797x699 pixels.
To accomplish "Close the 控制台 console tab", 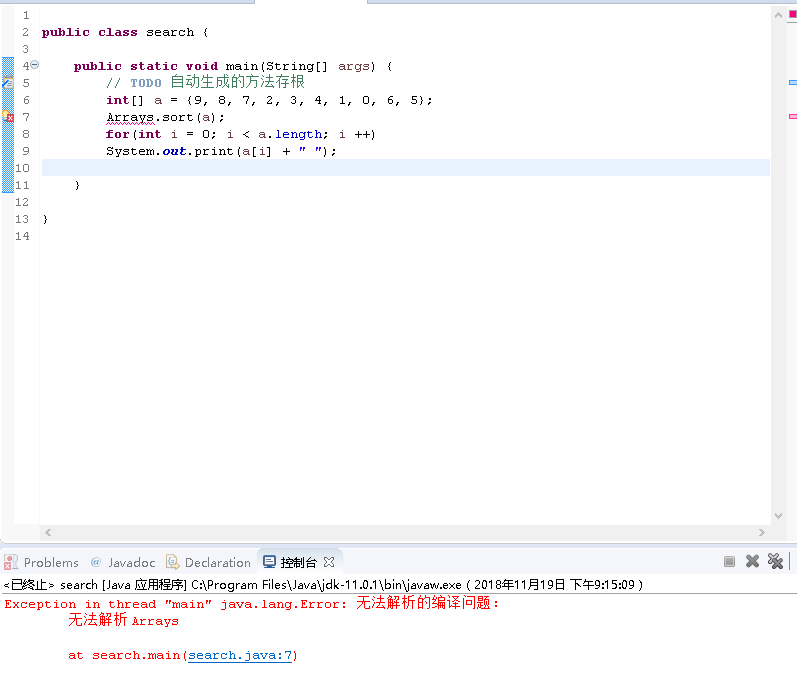I will 329,562.
